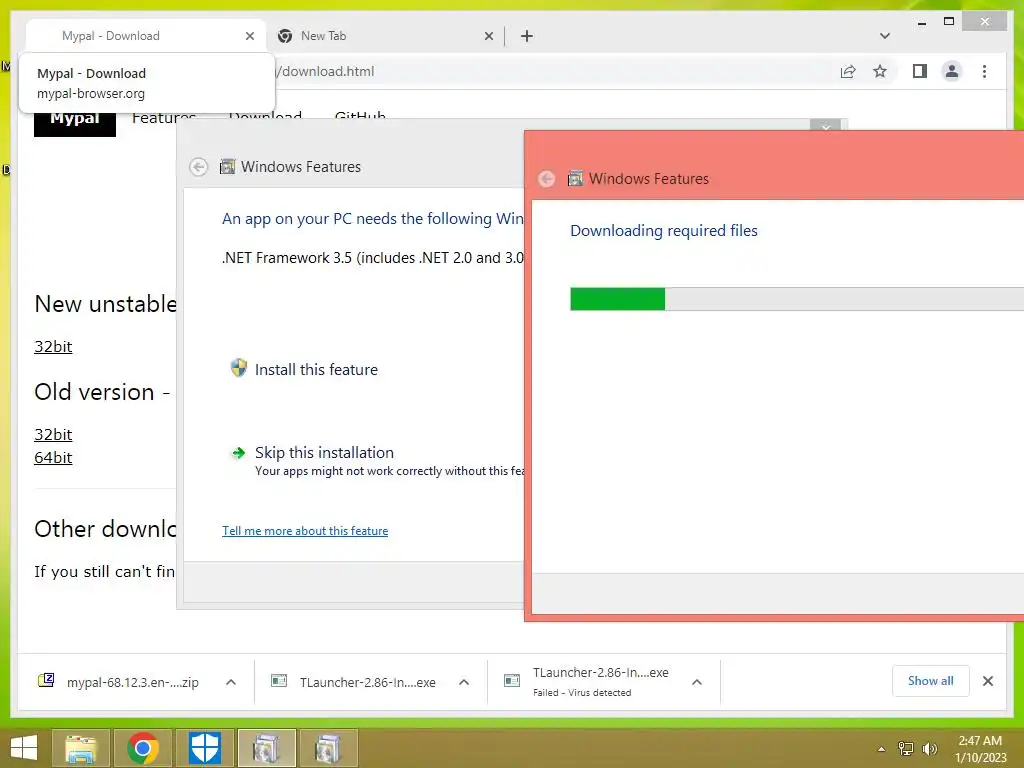This screenshot has width=1024, height=768.
Task: Close the Mypal - Download tab
Action: 249,36
